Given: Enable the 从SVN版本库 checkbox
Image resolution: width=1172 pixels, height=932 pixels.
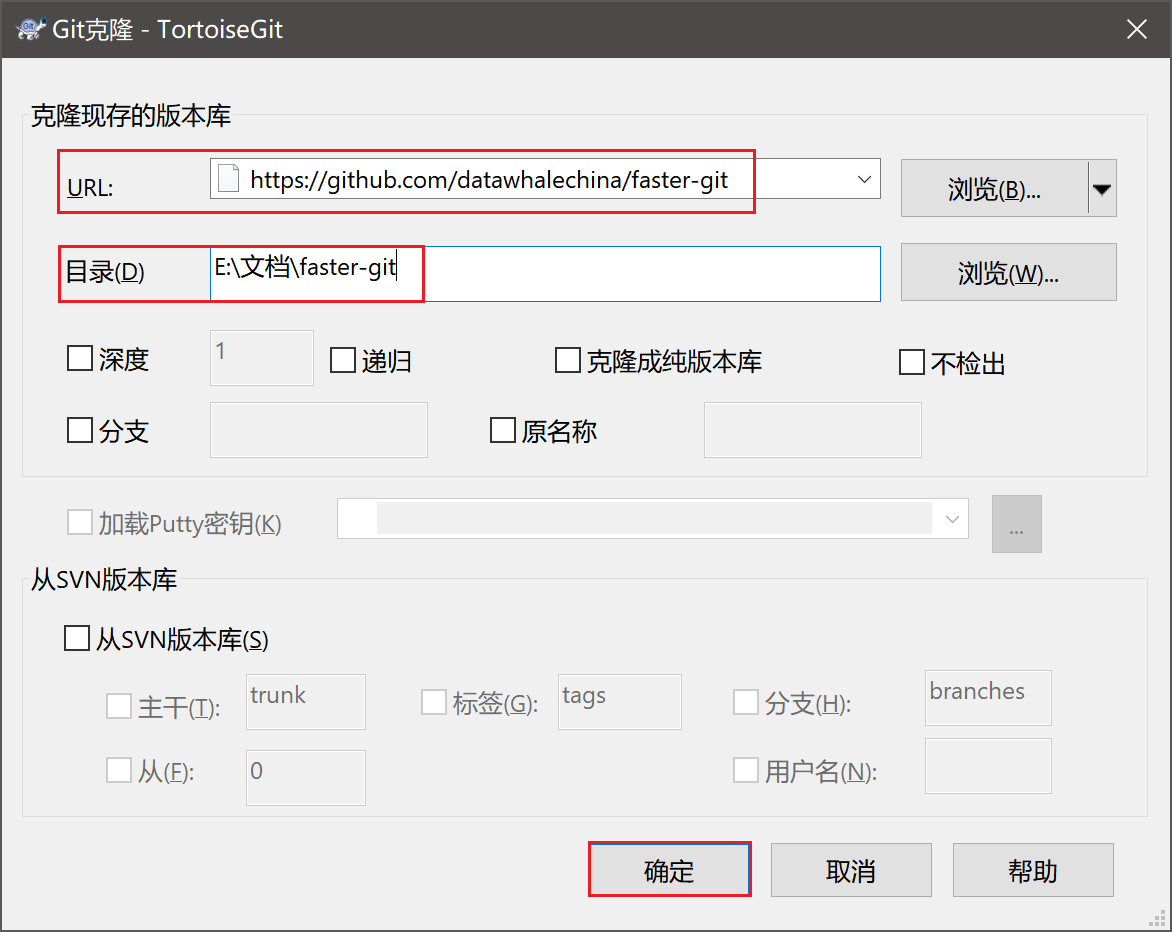Looking at the screenshot, I should point(77,639).
